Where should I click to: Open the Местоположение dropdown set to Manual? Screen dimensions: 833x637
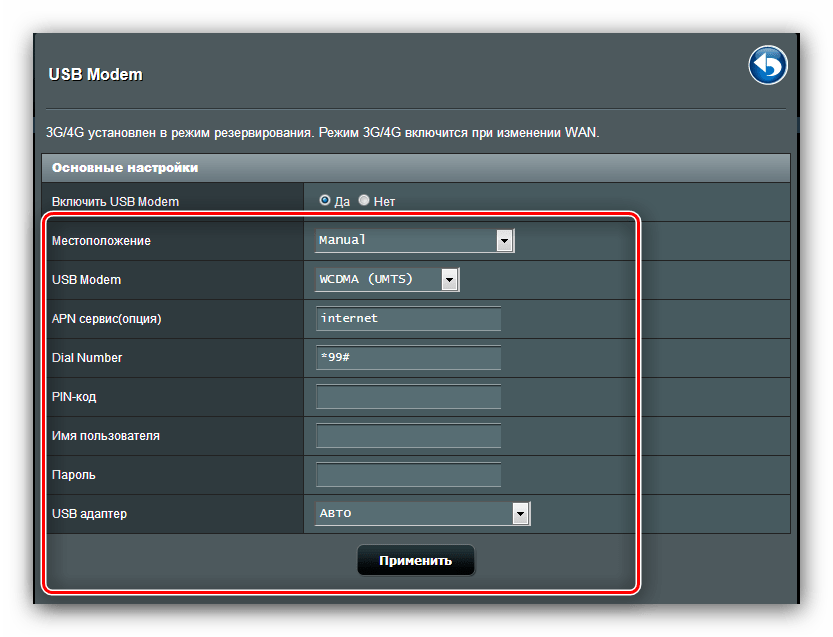[x=414, y=240]
